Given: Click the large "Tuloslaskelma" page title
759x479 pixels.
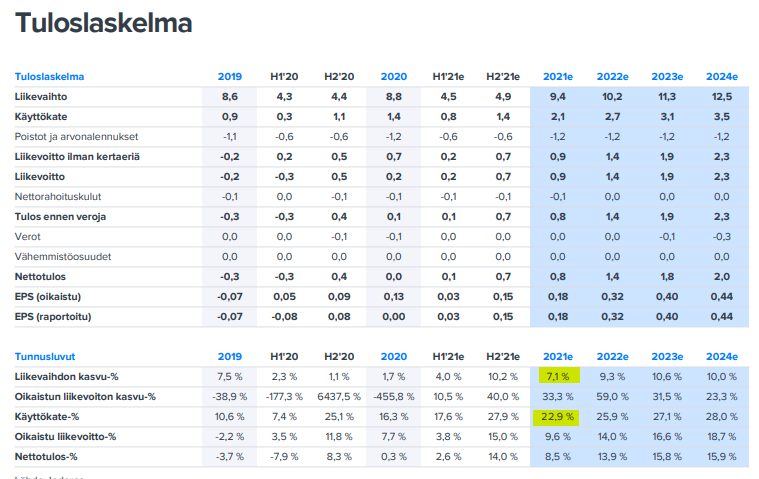Looking at the screenshot, I should (104, 24).
